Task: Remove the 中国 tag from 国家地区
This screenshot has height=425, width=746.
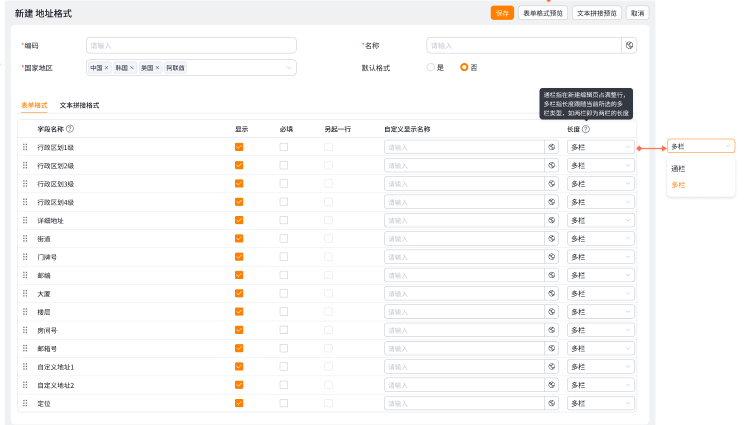Action: (x=106, y=67)
